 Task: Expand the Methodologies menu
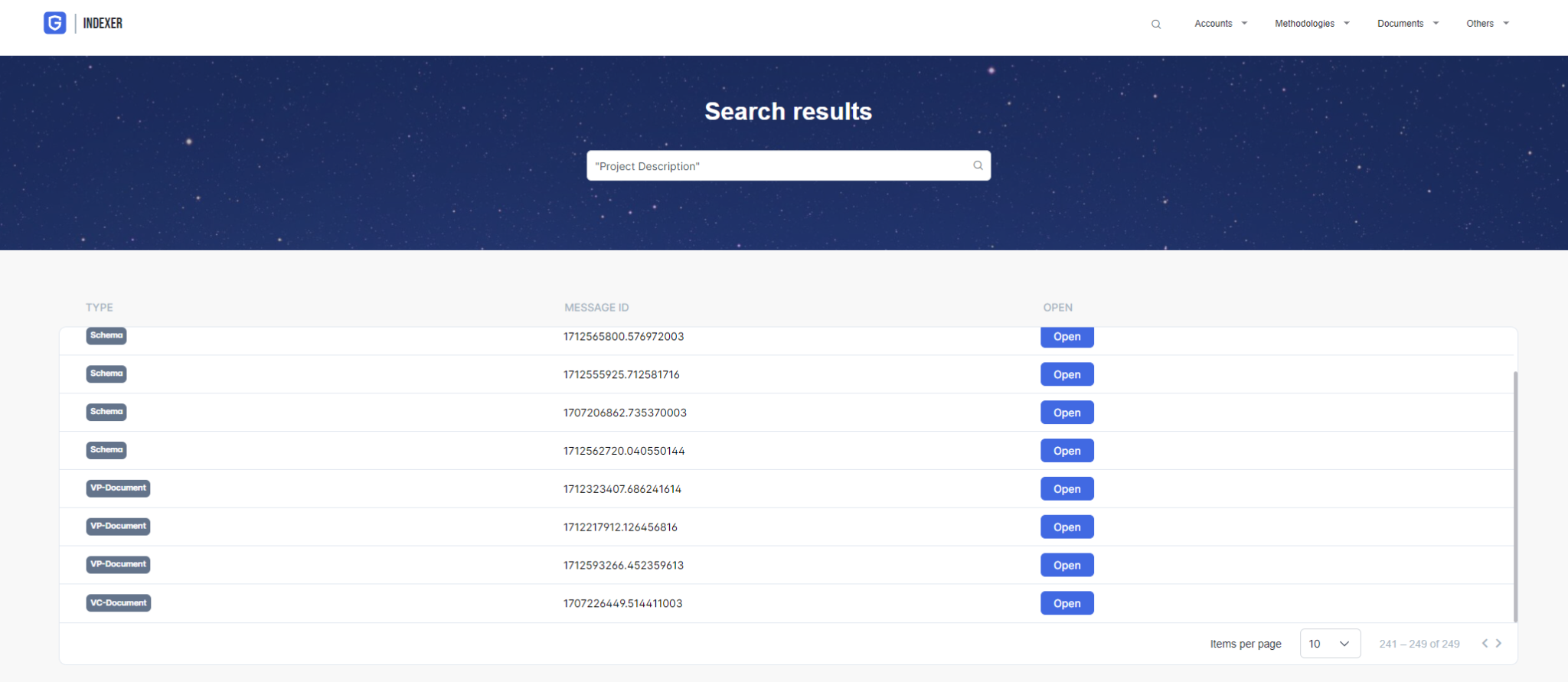pyautogui.click(x=1312, y=24)
